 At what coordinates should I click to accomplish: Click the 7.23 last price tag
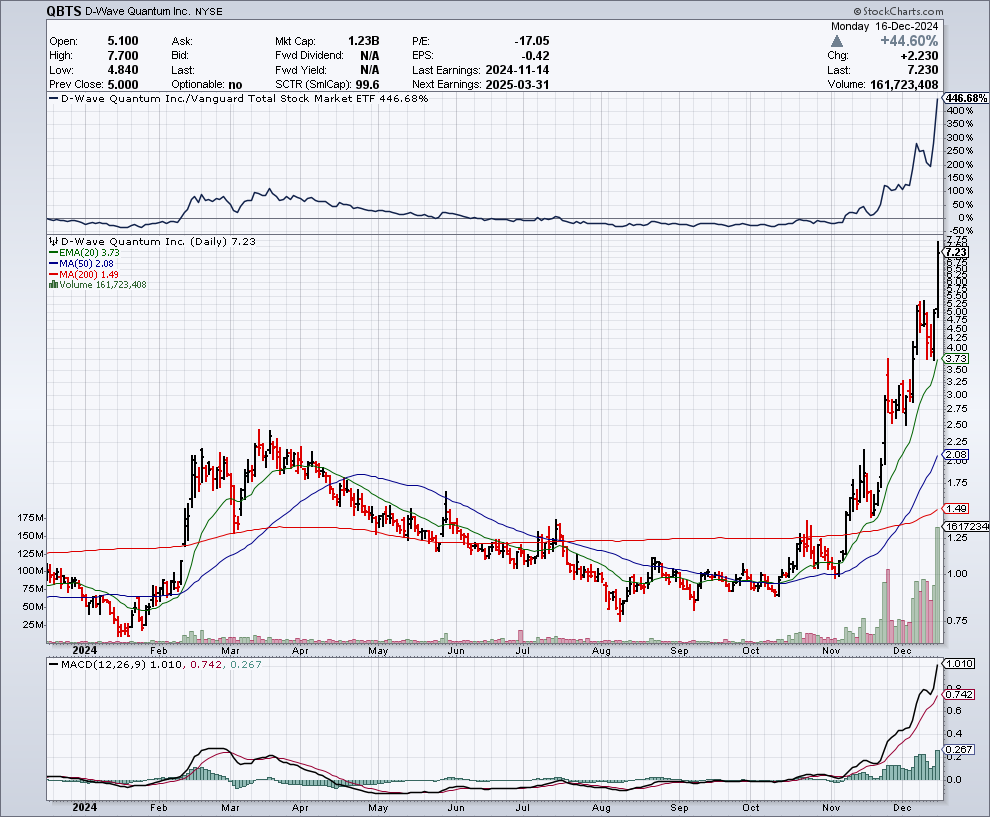(957, 252)
